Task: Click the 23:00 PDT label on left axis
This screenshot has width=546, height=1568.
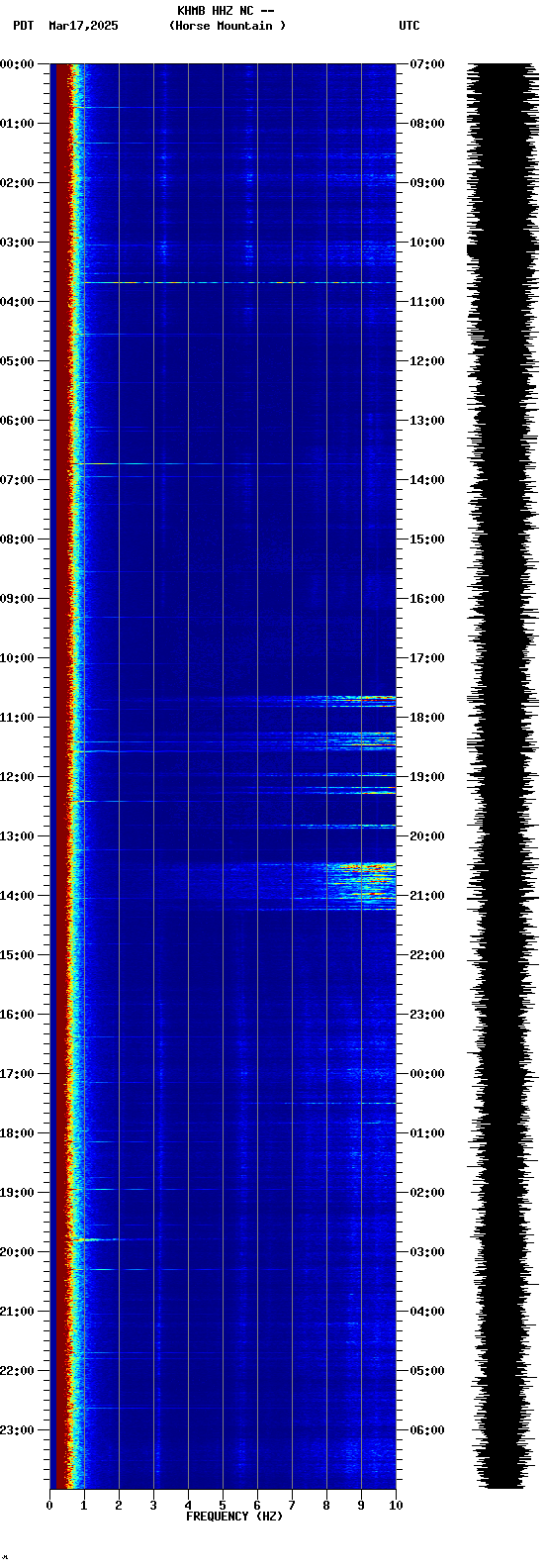Action: (x=18, y=1430)
